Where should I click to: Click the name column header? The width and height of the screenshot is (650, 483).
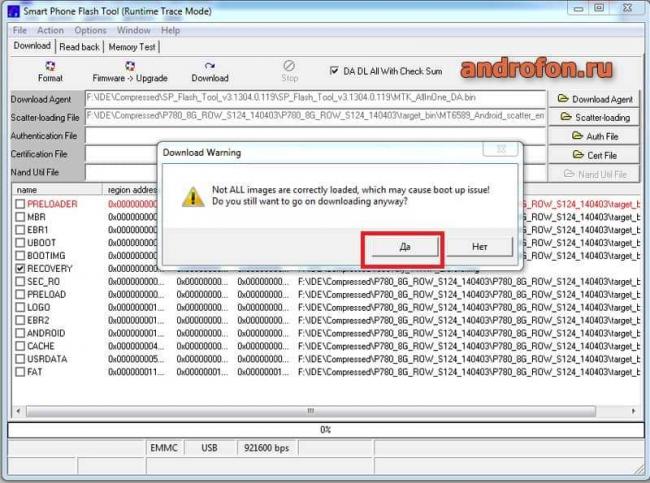coord(56,189)
